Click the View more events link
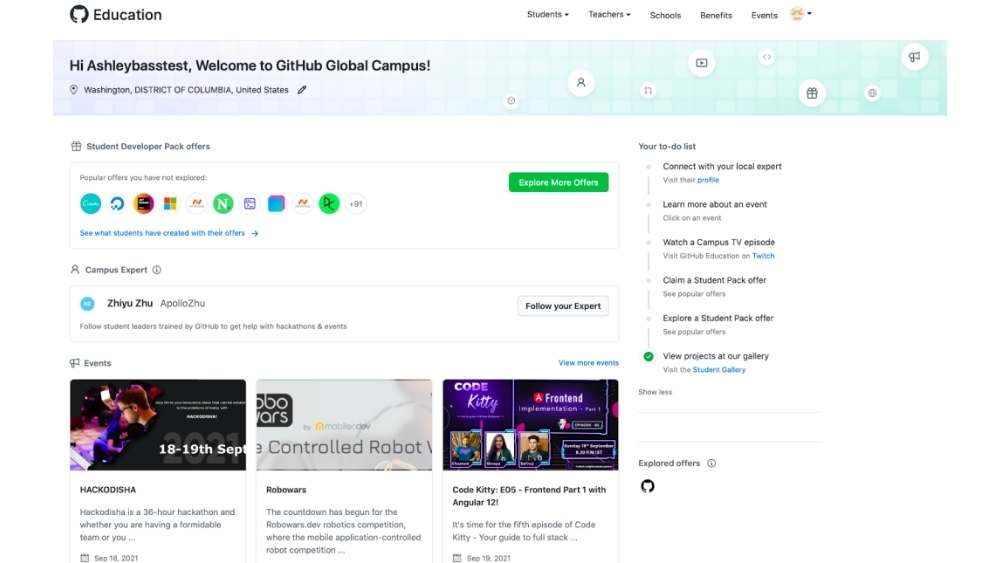 (x=588, y=363)
